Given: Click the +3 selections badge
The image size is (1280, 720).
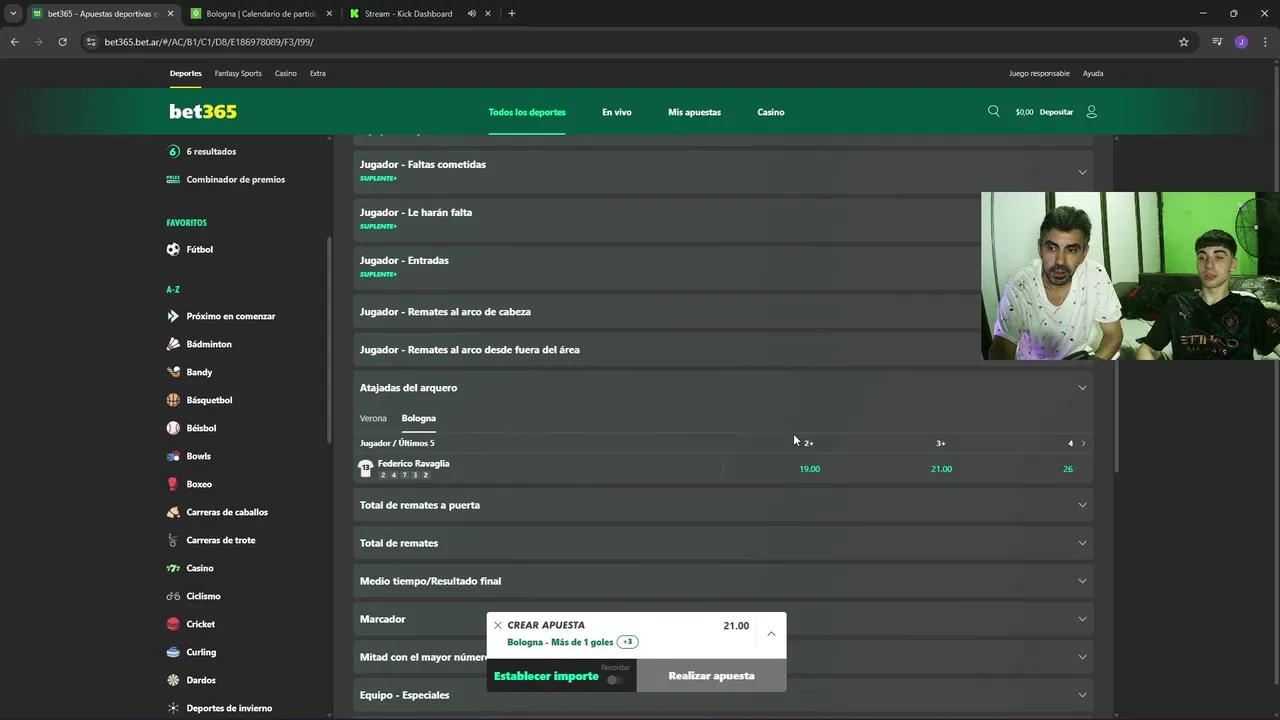Looking at the screenshot, I should click(x=628, y=642).
